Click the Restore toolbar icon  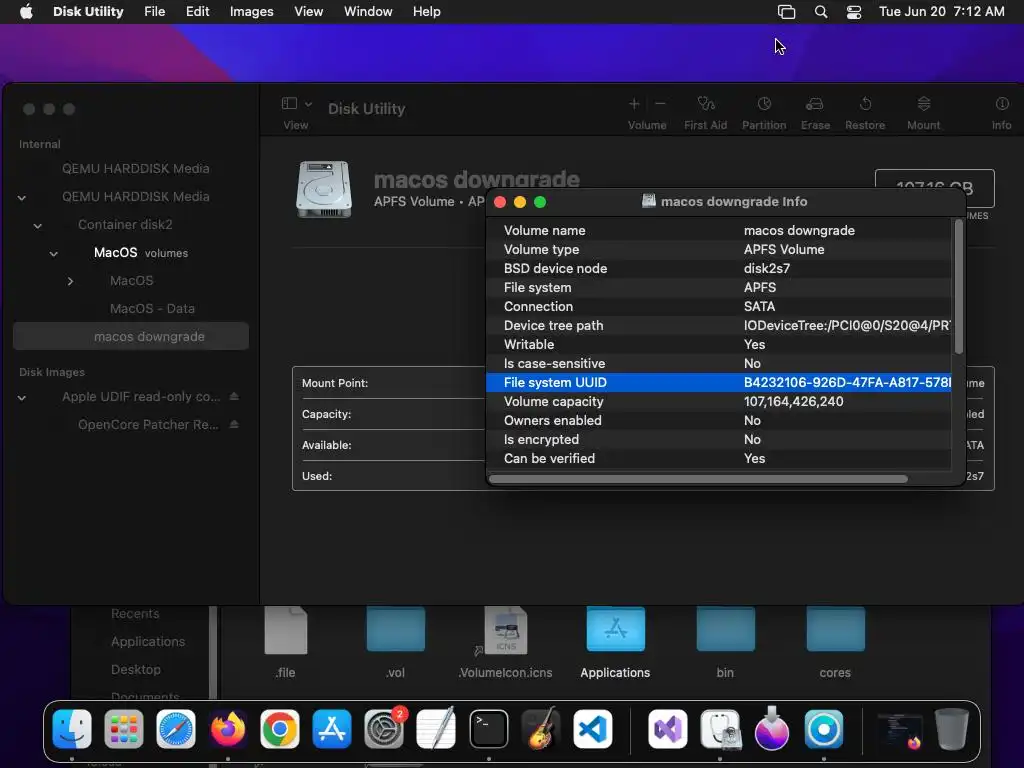(x=865, y=104)
